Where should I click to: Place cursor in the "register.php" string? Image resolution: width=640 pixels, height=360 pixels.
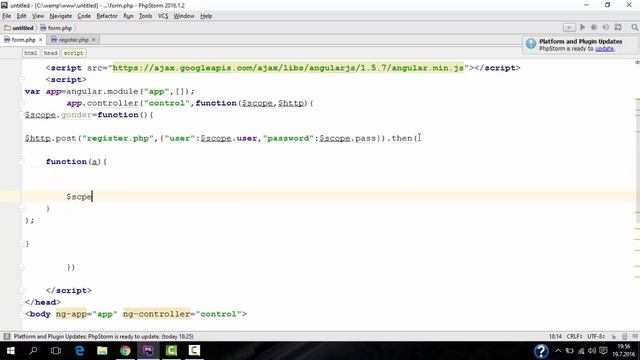pos(118,138)
